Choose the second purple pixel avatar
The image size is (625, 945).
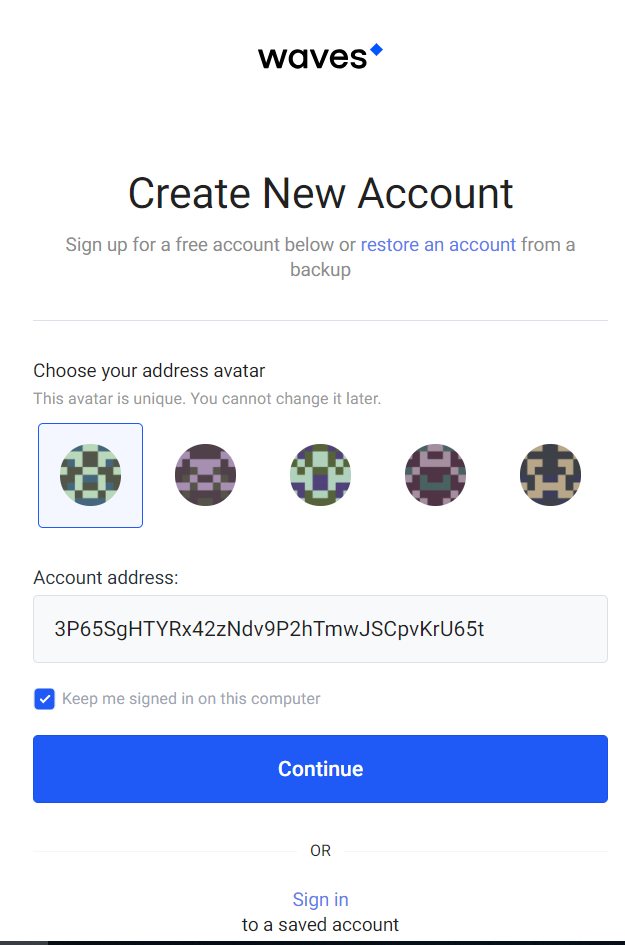pyautogui.click(x=205, y=475)
